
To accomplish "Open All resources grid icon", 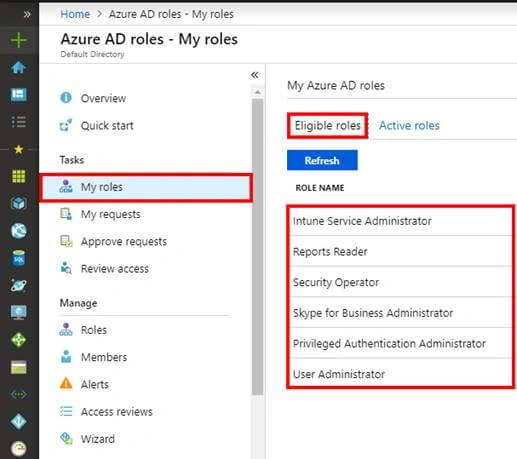I will coord(19,176).
